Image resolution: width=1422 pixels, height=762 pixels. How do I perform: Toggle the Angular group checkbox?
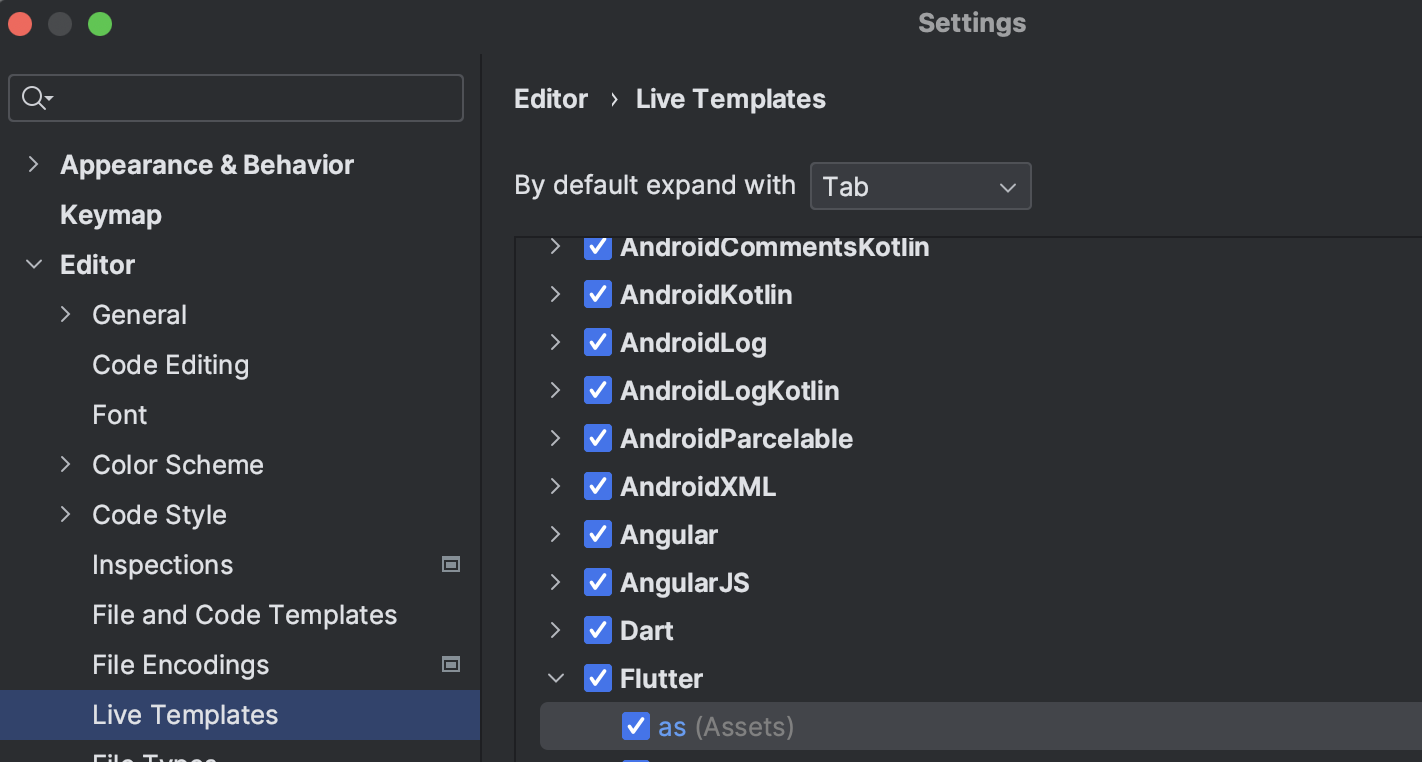(x=598, y=535)
